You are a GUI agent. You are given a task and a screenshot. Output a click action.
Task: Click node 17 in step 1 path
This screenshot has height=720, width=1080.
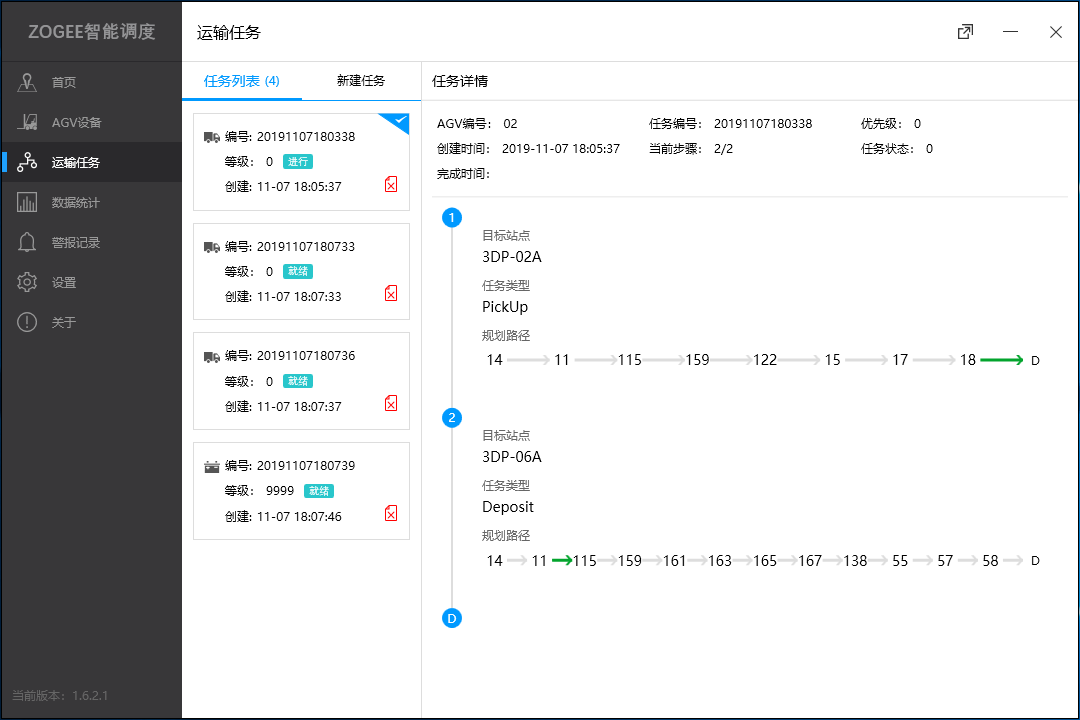click(900, 360)
